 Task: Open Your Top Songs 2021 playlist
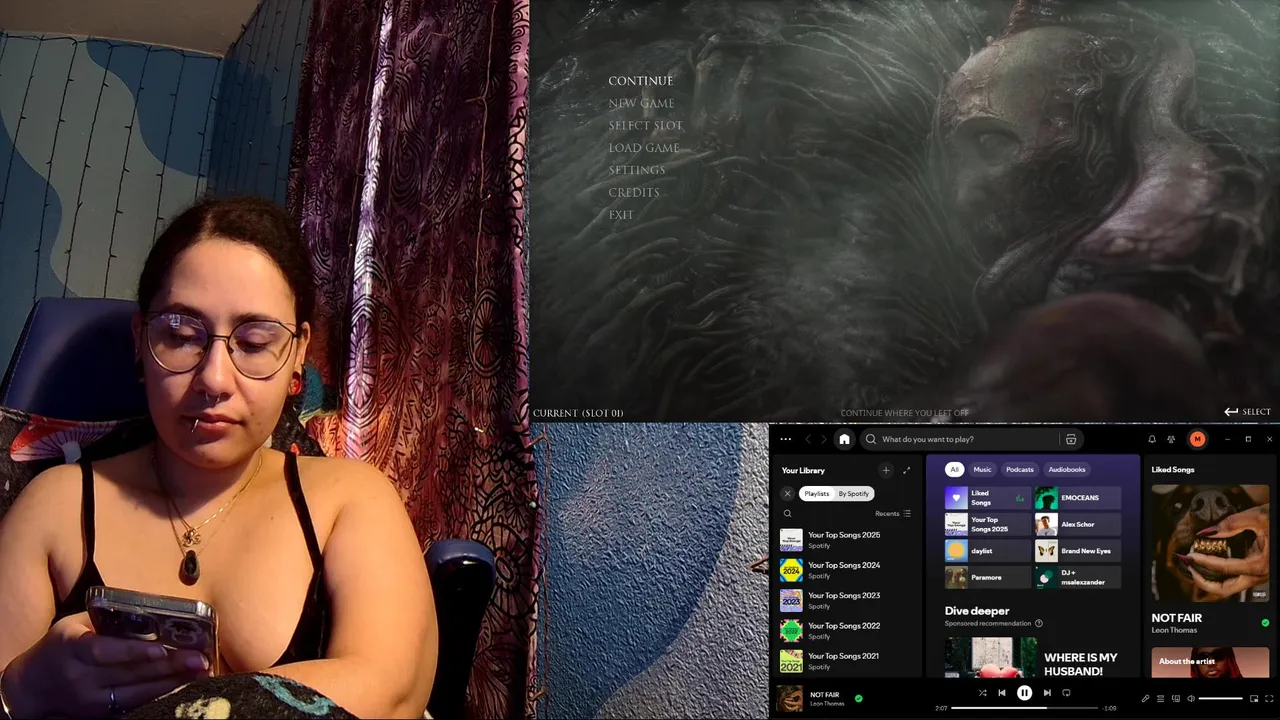click(x=848, y=660)
